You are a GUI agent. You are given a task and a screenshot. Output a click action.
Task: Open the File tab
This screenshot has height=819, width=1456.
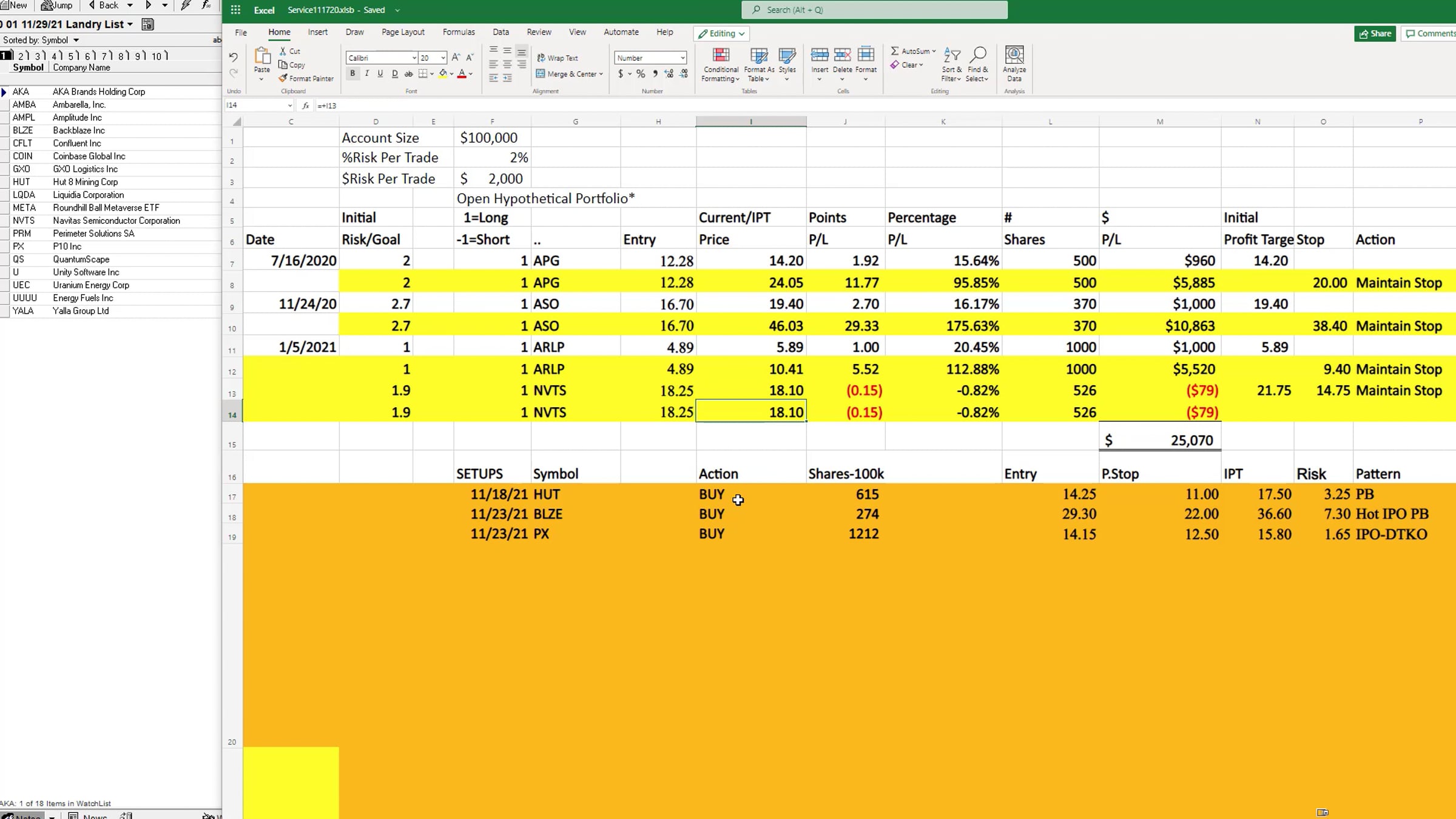pos(241,32)
